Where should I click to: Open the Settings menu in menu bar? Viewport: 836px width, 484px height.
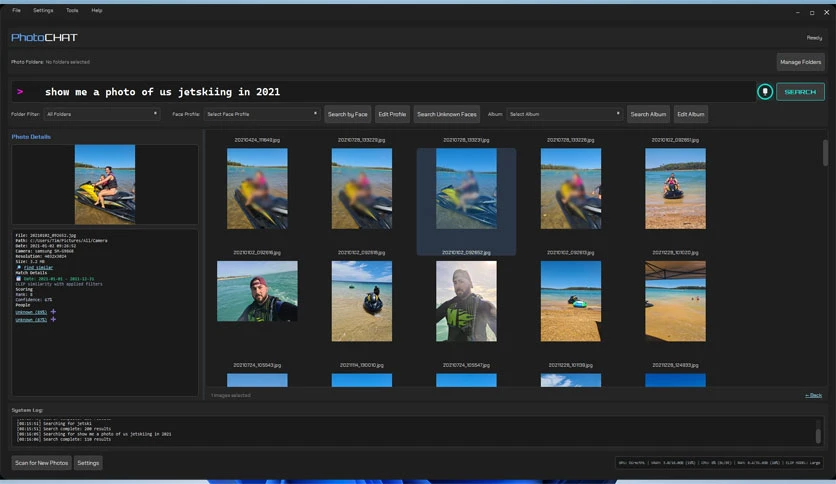point(43,11)
